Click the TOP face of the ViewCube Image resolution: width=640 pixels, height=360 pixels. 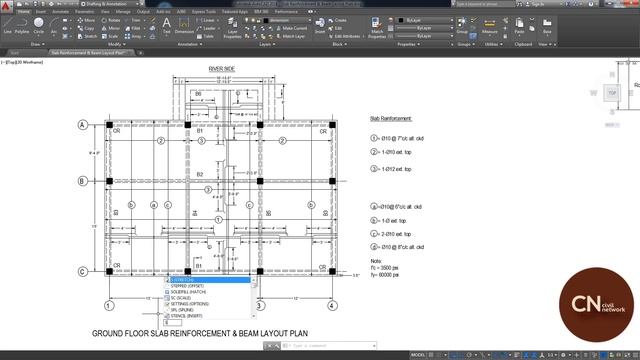tap(612, 93)
